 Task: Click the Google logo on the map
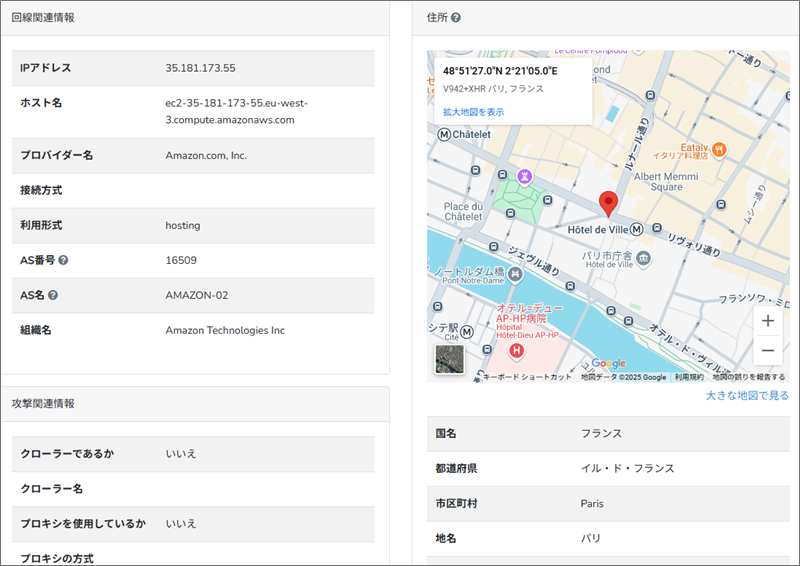608,363
